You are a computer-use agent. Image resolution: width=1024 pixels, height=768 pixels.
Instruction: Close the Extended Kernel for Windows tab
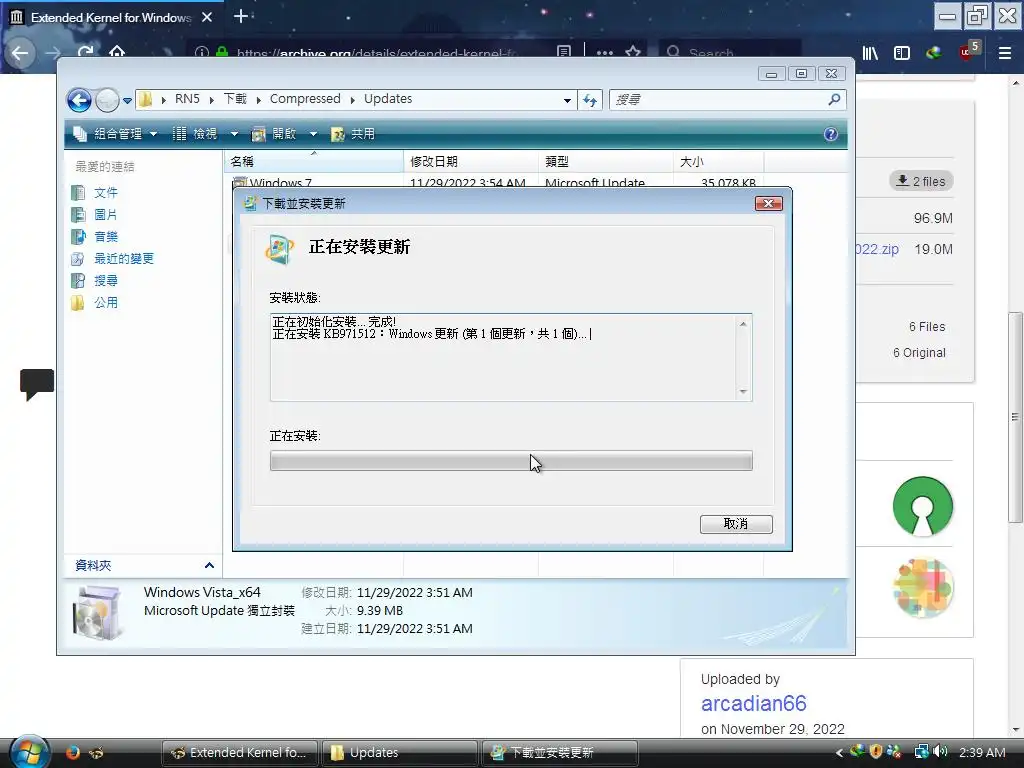coord(207,17)
